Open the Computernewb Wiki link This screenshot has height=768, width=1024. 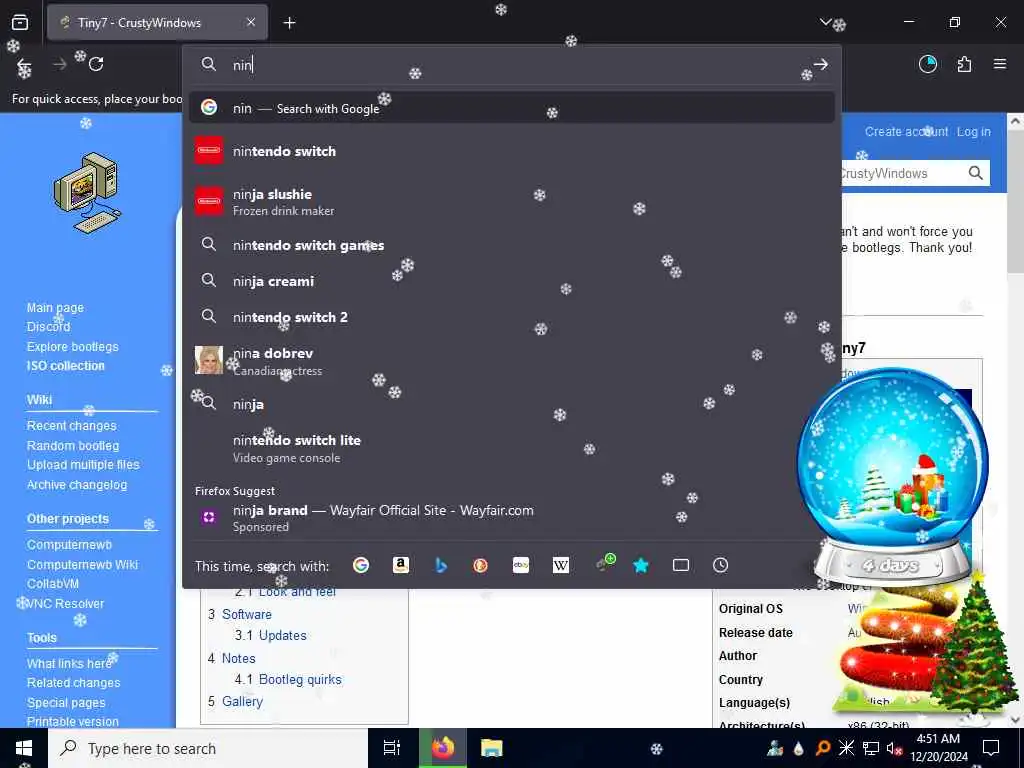(x=82, y=565)
